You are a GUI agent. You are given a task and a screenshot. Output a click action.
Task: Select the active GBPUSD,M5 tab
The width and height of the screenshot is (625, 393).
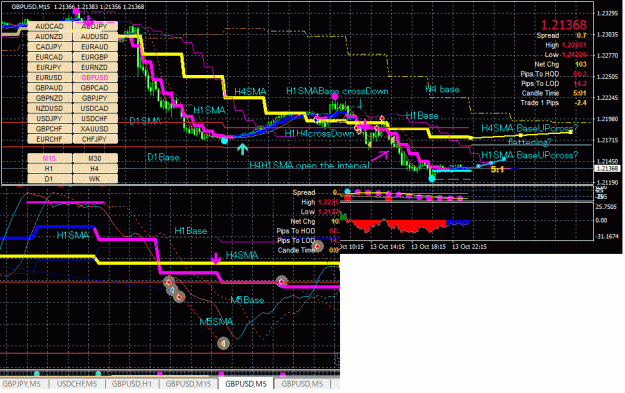[246, 384]
